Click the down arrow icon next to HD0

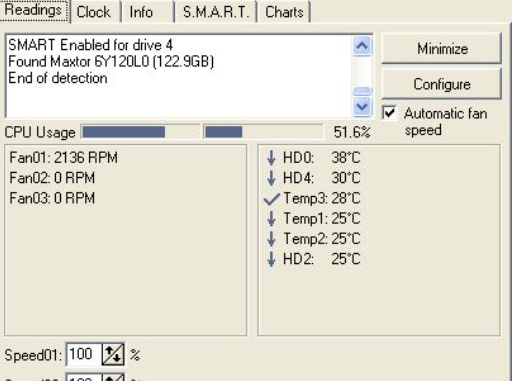click(271, 158)
